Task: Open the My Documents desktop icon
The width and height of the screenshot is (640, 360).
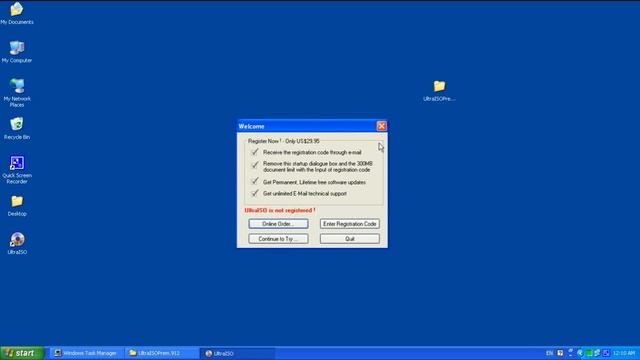Action: tap(17, 13)
